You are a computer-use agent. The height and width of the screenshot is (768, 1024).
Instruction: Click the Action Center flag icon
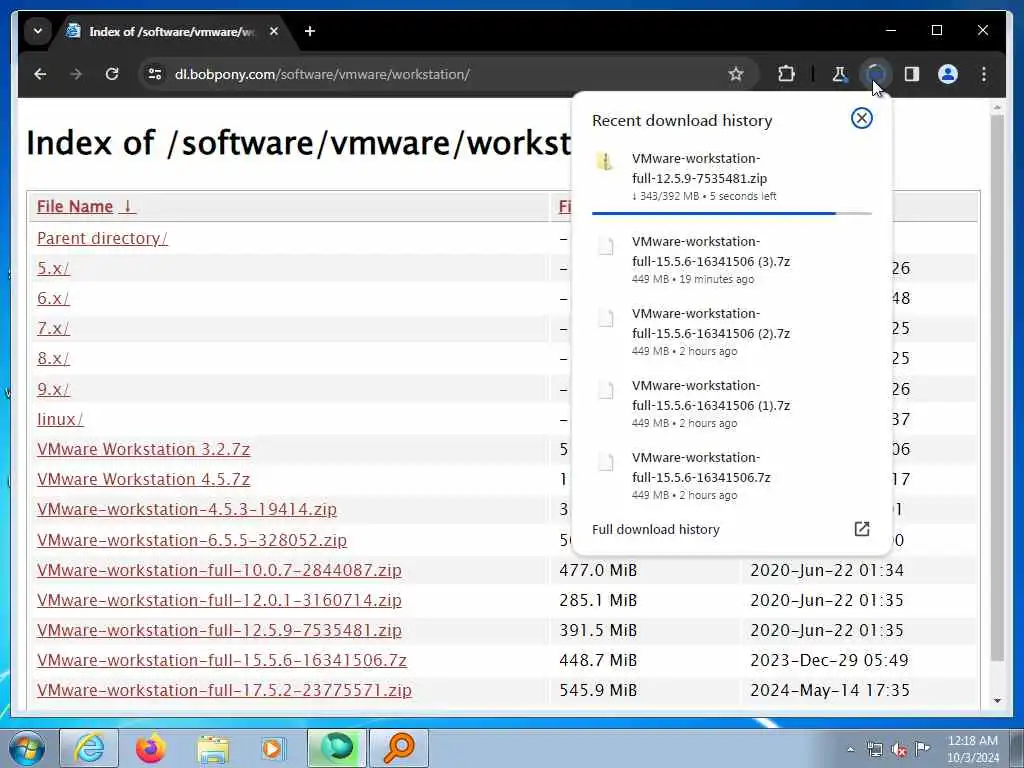coord(922,748)
